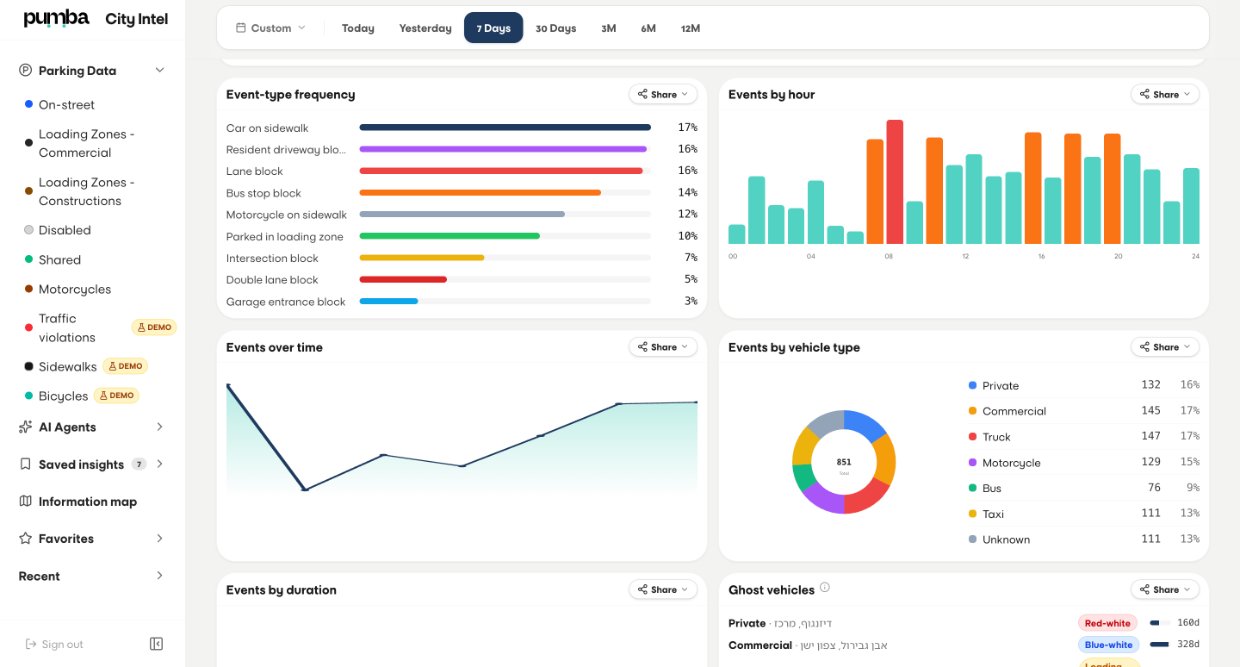Open the Motorcycles view

[x=75, y=289]
